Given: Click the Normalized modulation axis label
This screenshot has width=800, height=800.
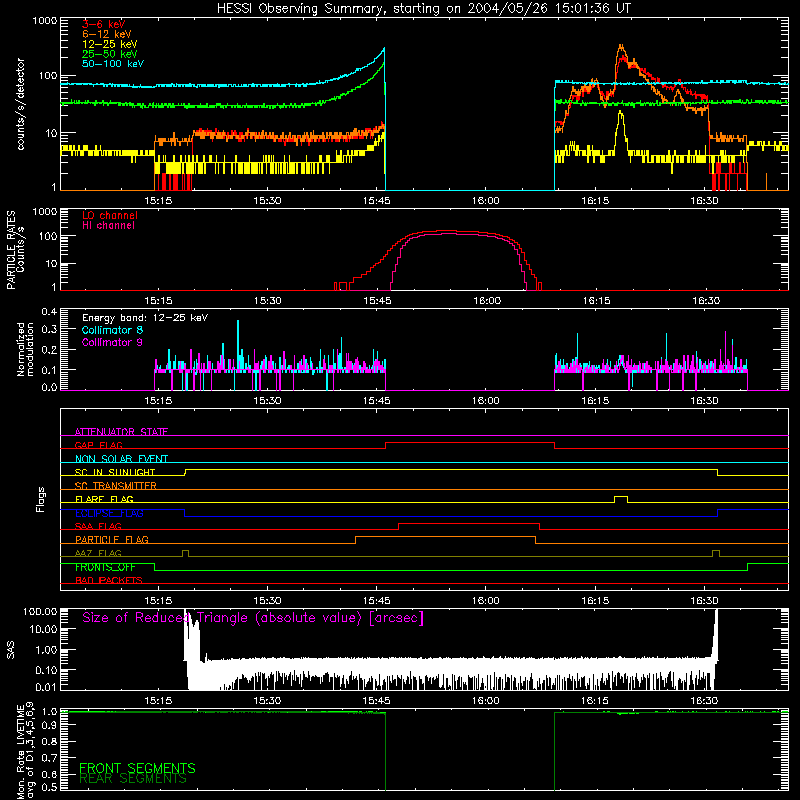Looking at the screenshot, I should pyautogui.click(x=25, y=349).
